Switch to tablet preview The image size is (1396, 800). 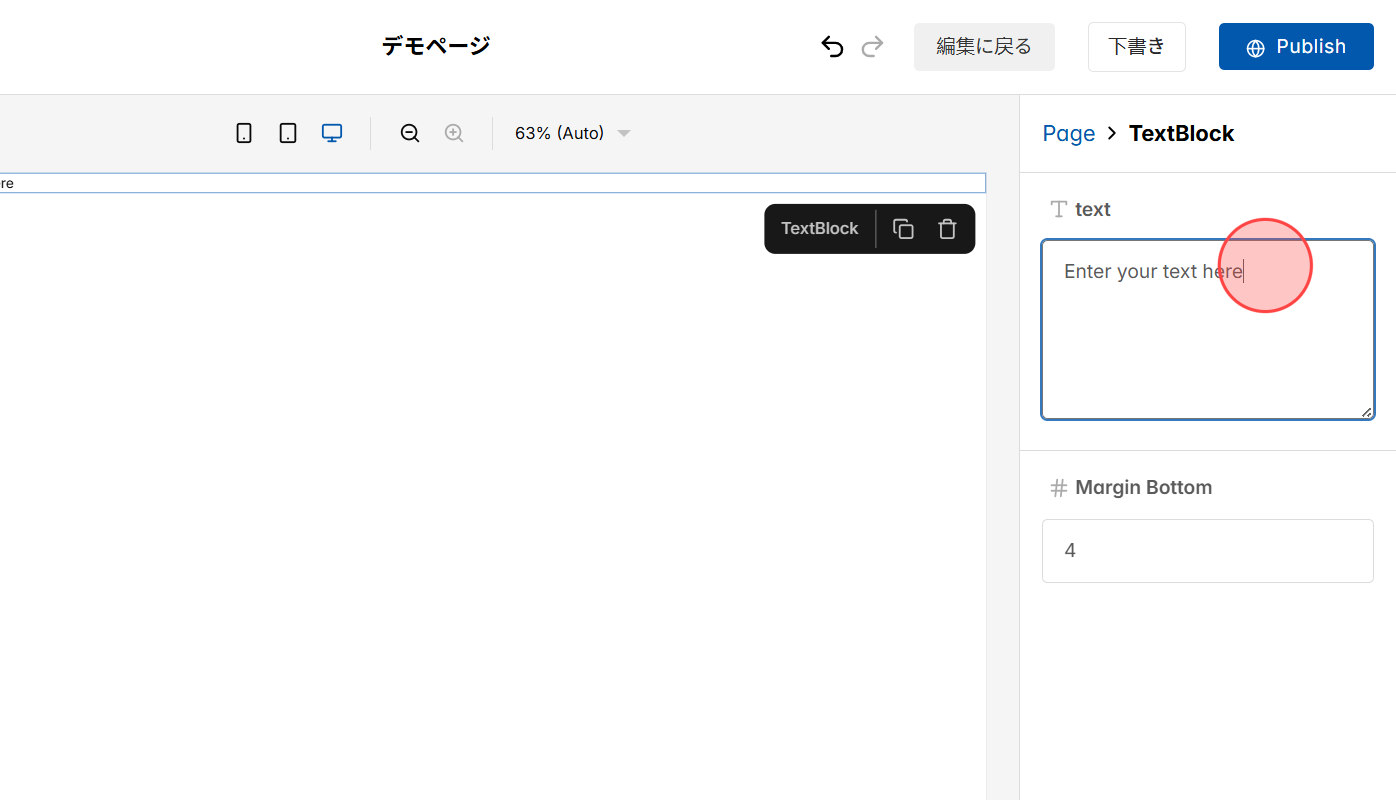coord(288,132)
